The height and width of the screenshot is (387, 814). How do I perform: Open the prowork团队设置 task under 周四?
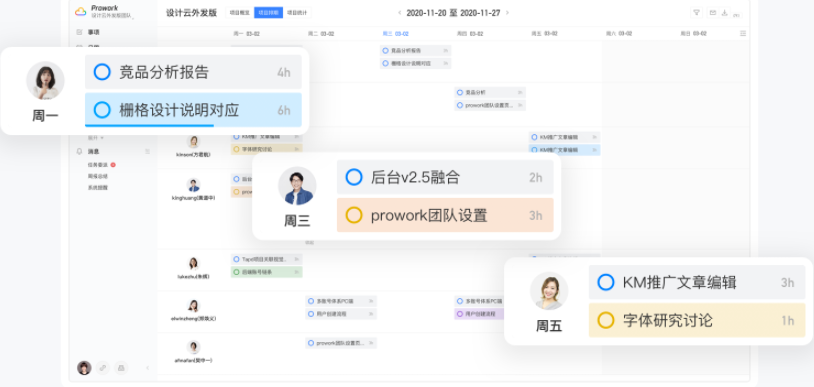(x=490, y=105)
